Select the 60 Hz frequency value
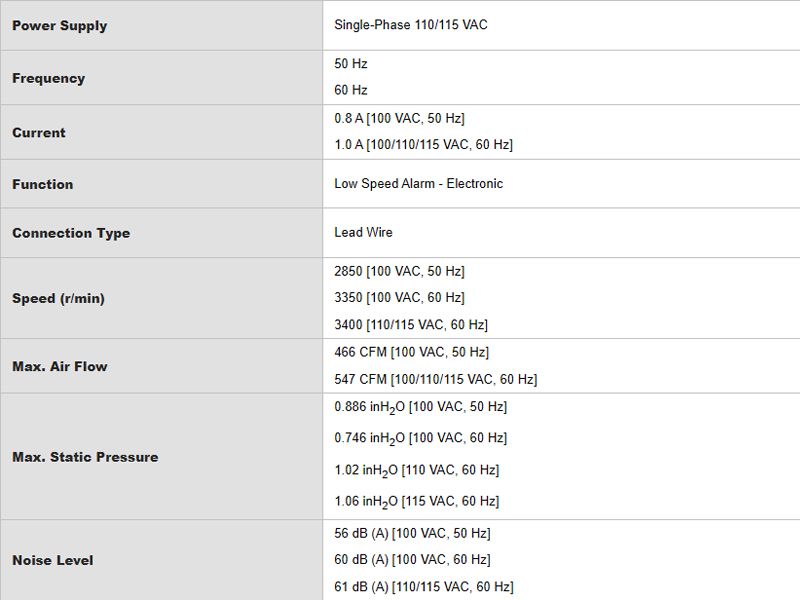The height and width of the screenshot is (600, 800). pos(351,90)
